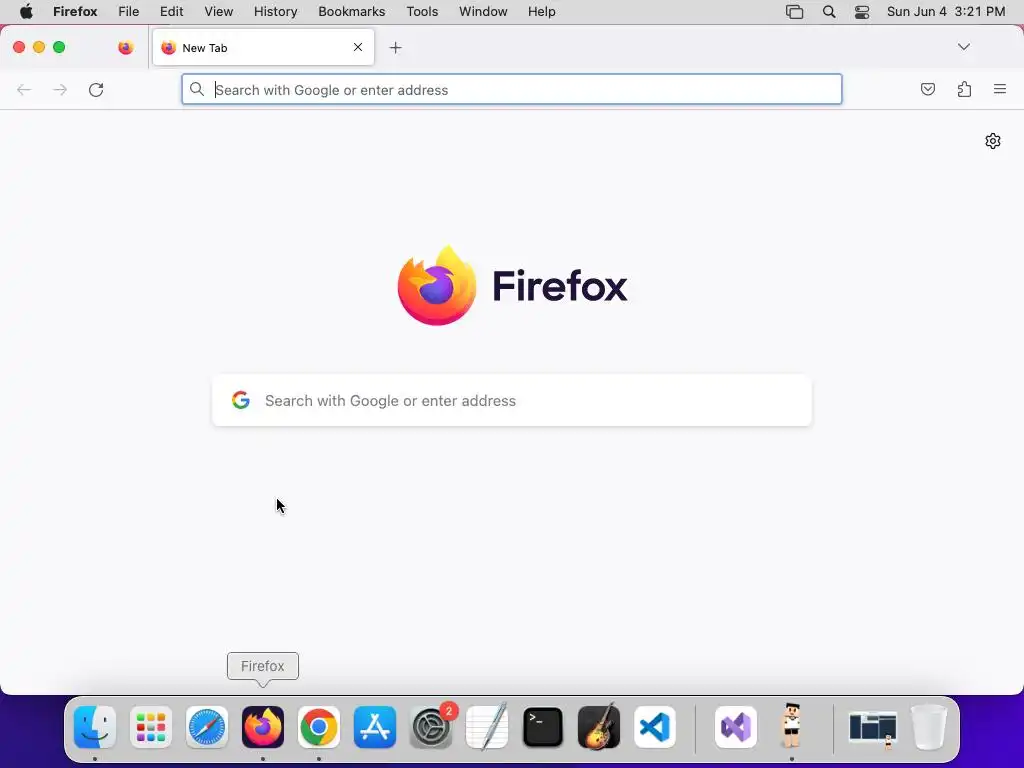
Task: Open new tab page personalize gear
Action: tap(993, 141)
